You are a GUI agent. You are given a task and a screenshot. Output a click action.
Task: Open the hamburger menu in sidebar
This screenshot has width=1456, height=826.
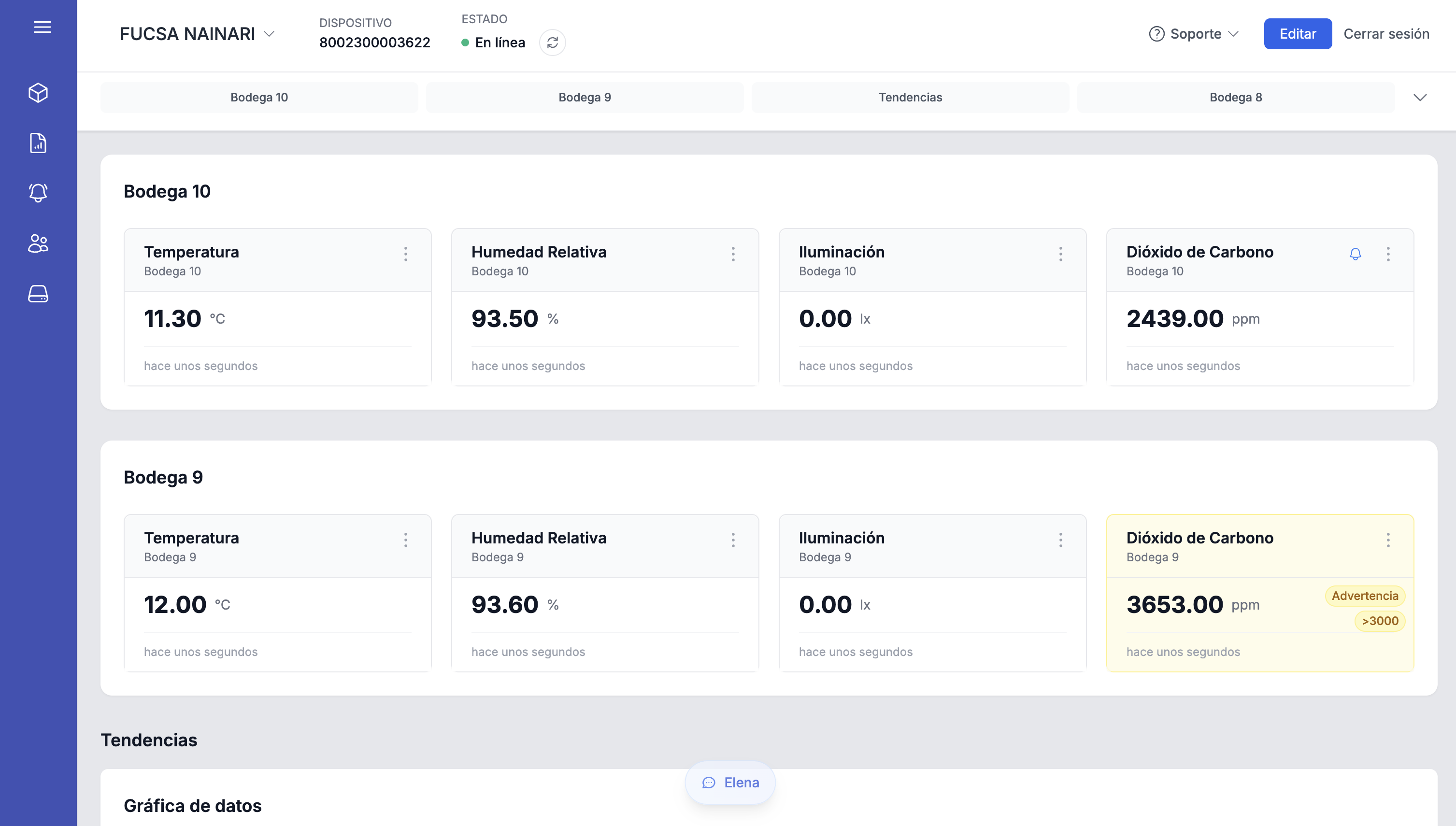tap(42, 27)
